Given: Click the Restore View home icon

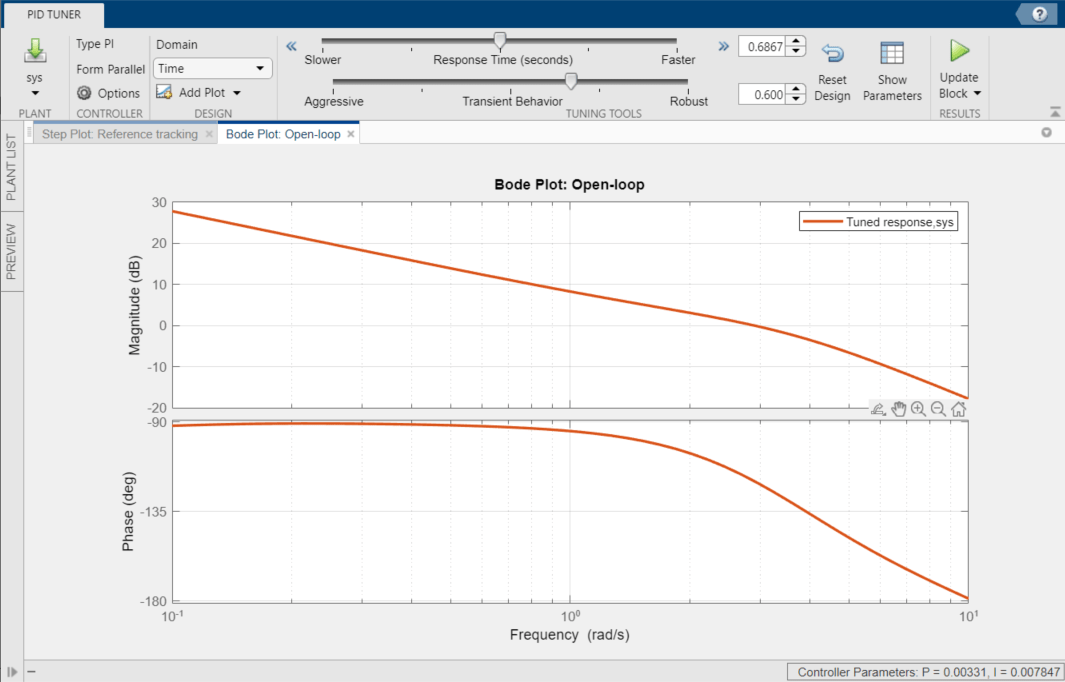Looking at the screenshot, I should click(x=958, y=409).
